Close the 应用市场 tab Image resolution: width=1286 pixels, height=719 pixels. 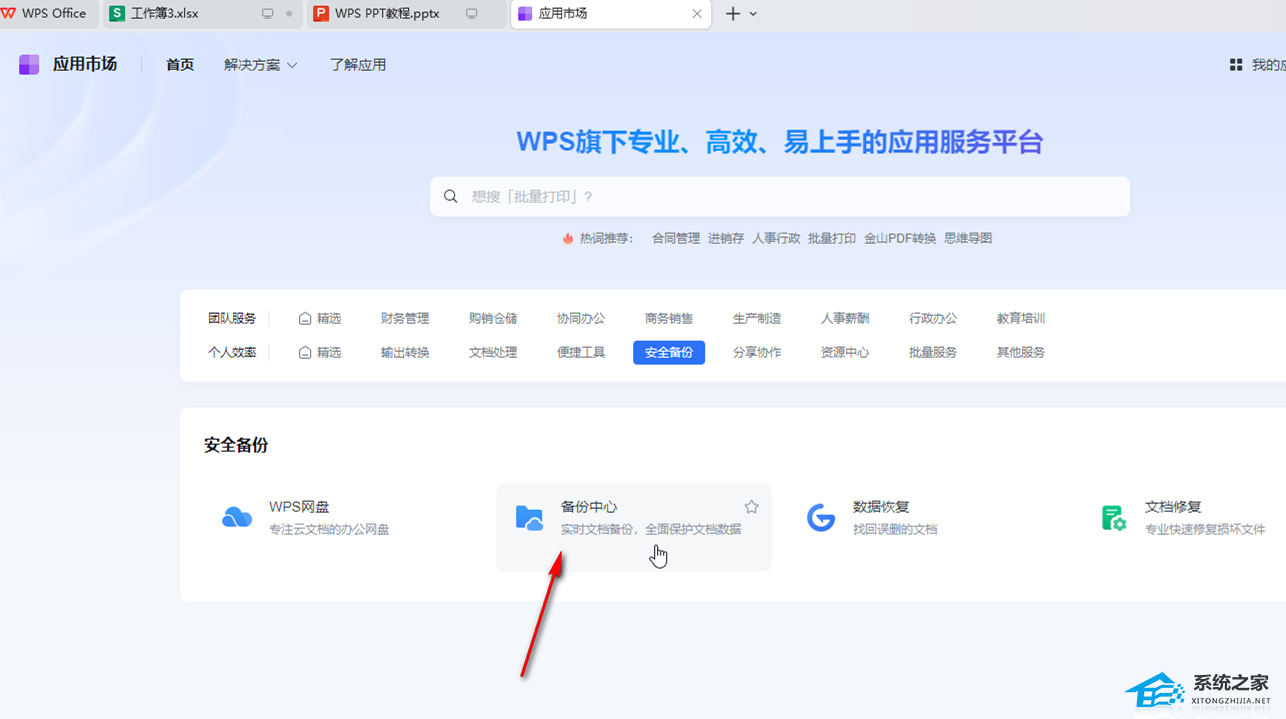pyautogui.click(x=697, y=14)
